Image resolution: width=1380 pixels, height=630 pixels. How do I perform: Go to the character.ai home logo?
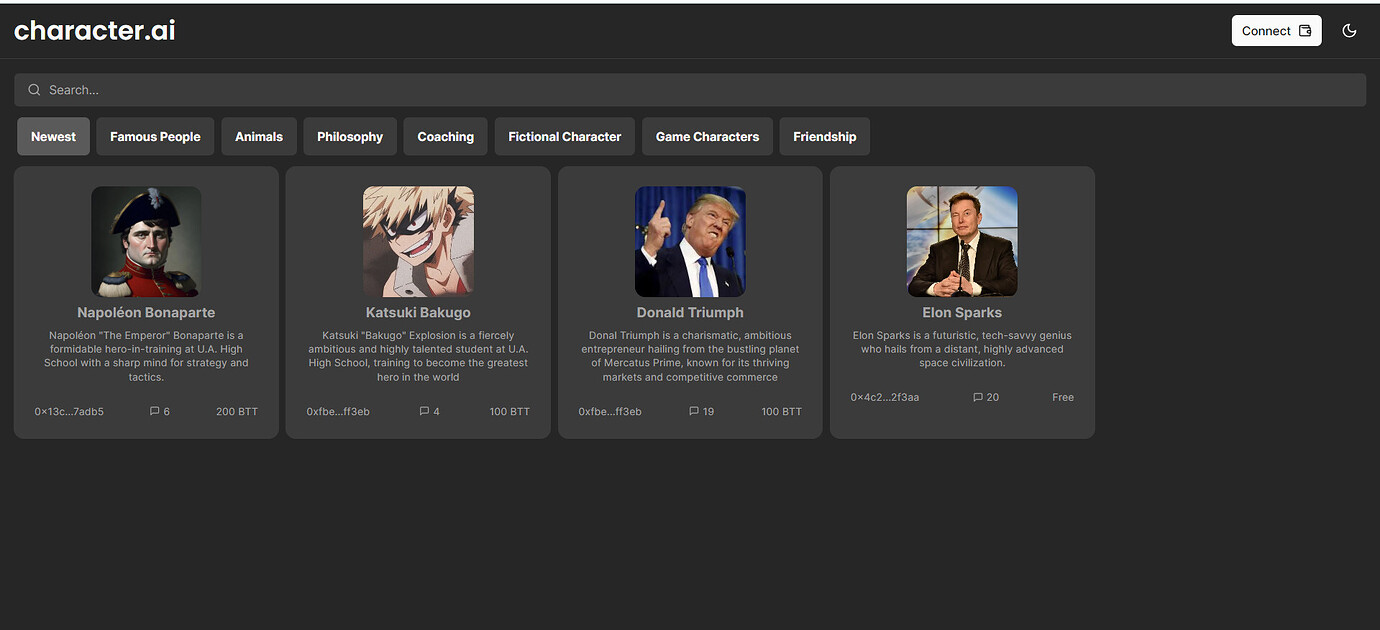pos(95,30)
